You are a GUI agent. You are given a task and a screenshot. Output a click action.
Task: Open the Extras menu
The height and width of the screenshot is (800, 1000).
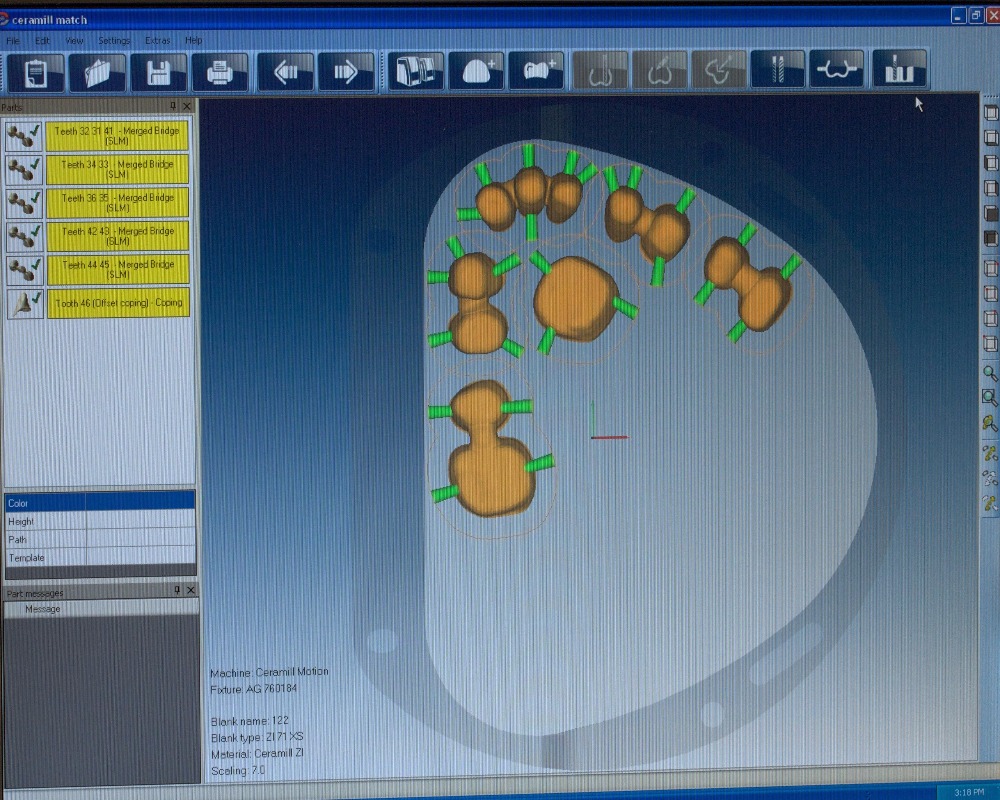click(x=157, y=41)
